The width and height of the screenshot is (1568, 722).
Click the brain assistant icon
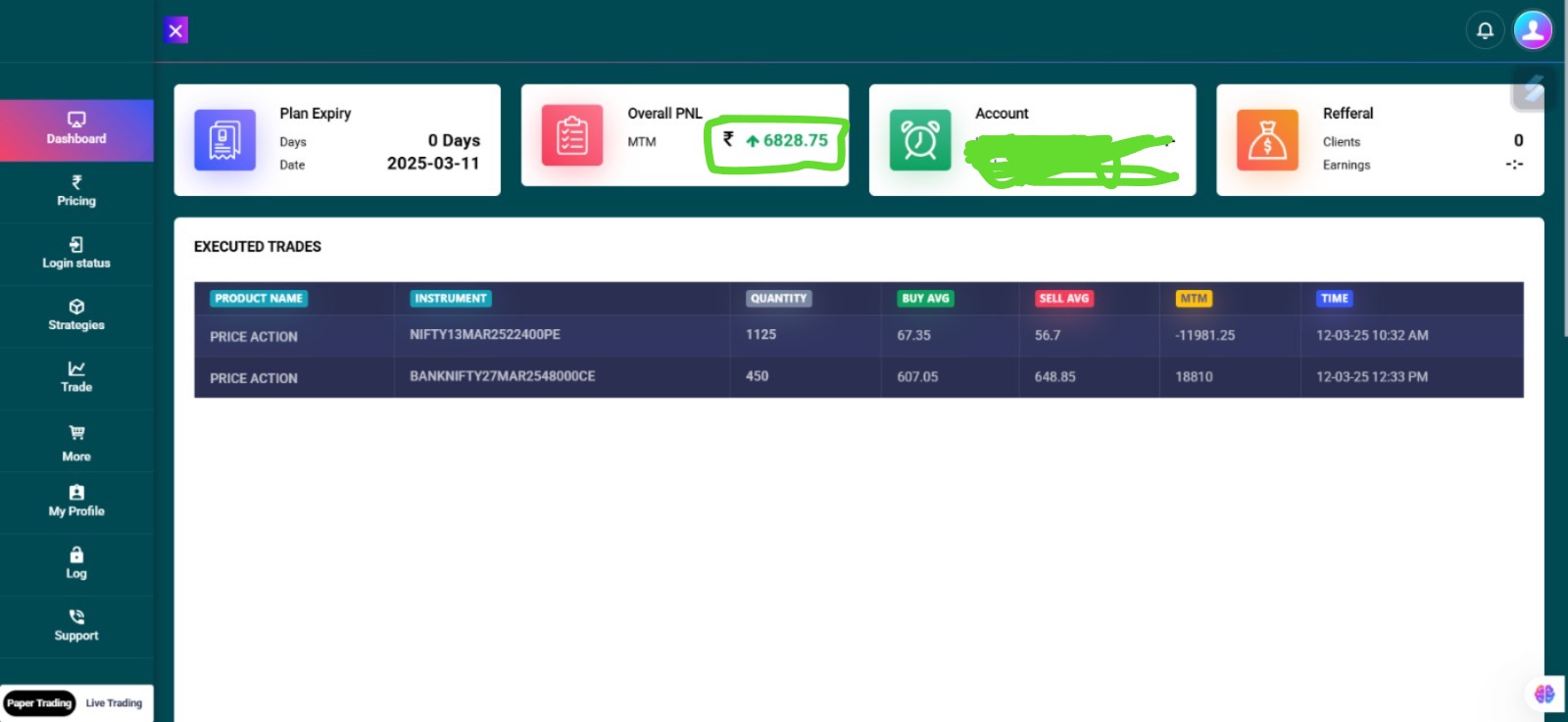(x=1544, y=694)
